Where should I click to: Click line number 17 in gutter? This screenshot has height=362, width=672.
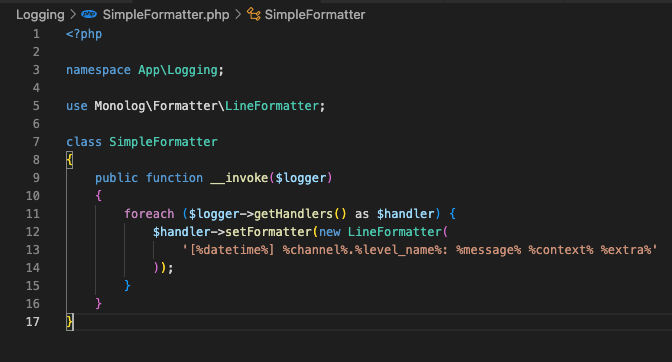[x=33, y=321]
